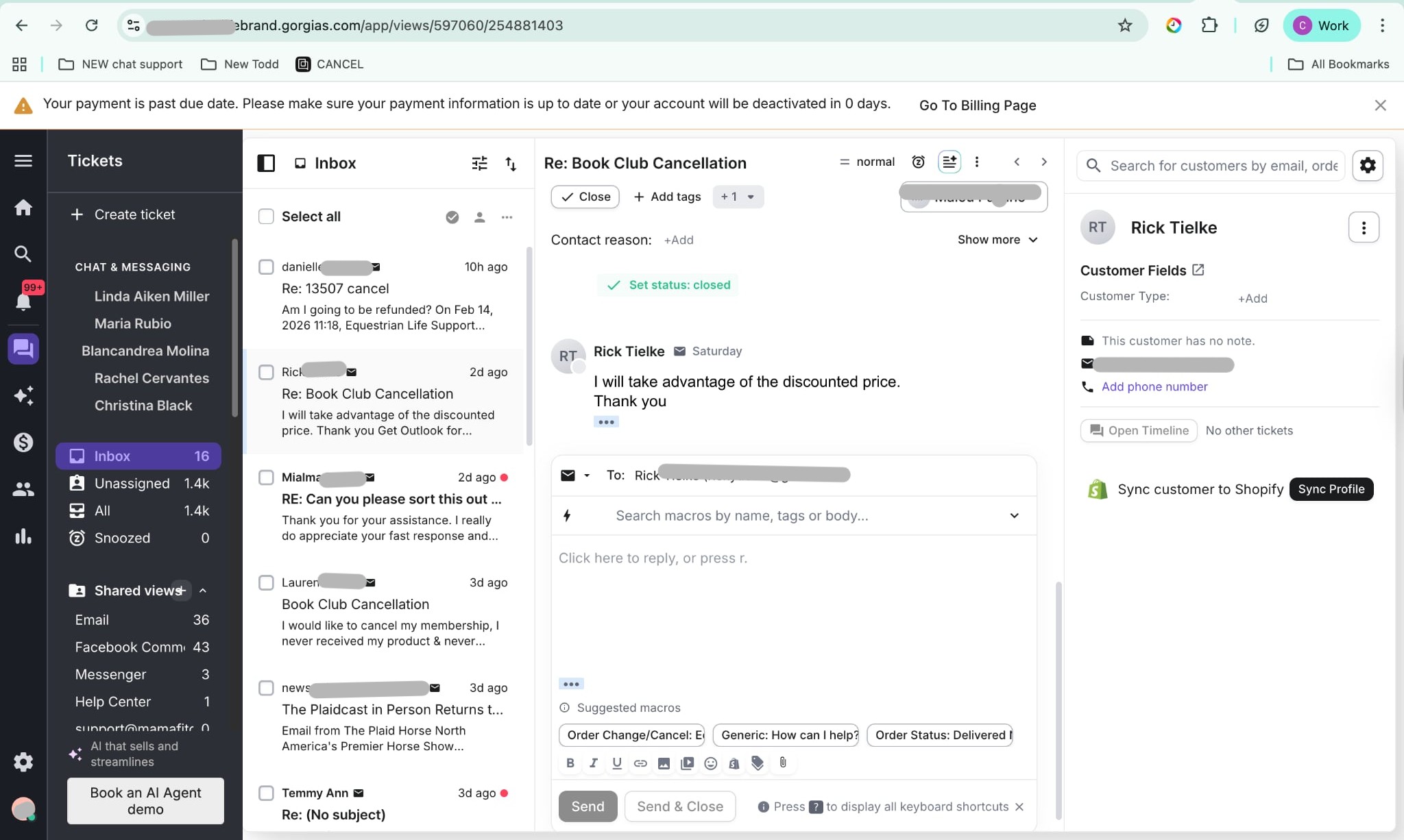
Task: Open inbox filter sliders icon
Action: coord(479,163)
